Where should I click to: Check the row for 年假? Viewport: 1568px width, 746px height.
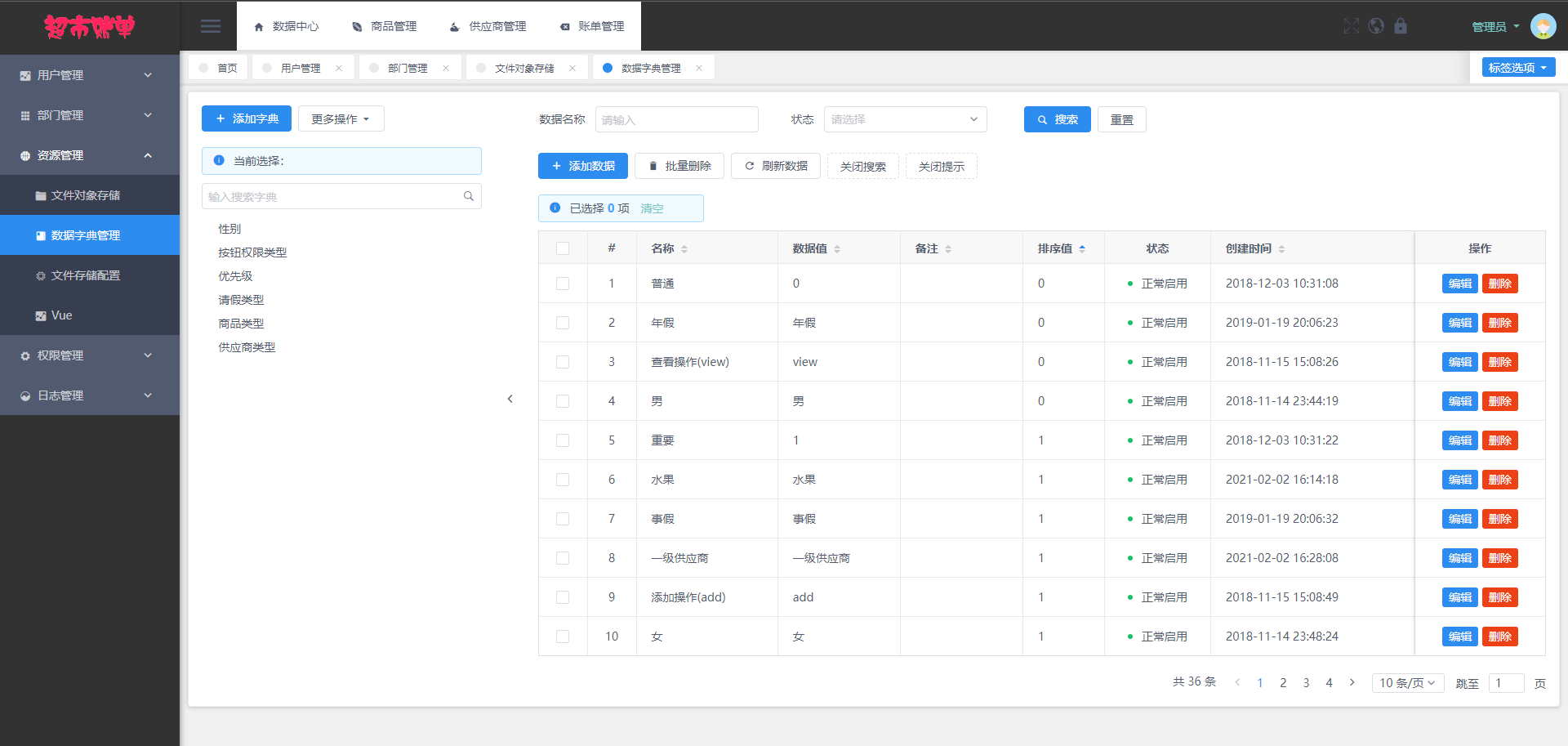[563, 323]
